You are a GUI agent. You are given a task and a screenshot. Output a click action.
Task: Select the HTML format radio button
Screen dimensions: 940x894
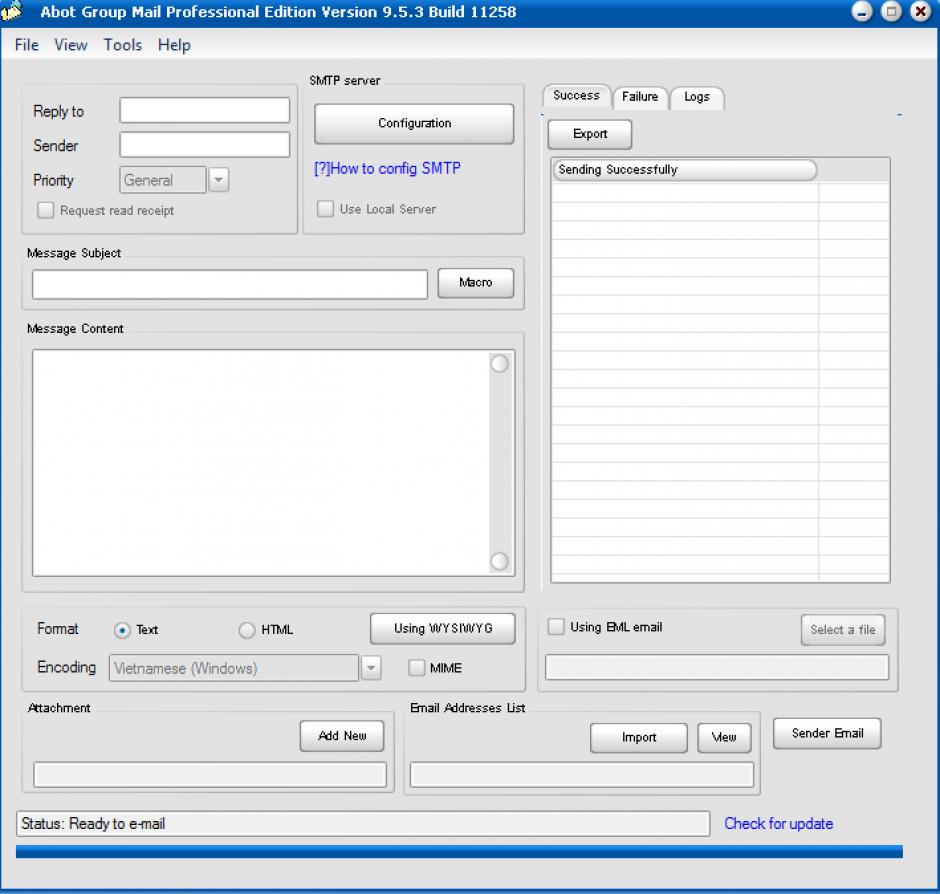tap(247, 630)
